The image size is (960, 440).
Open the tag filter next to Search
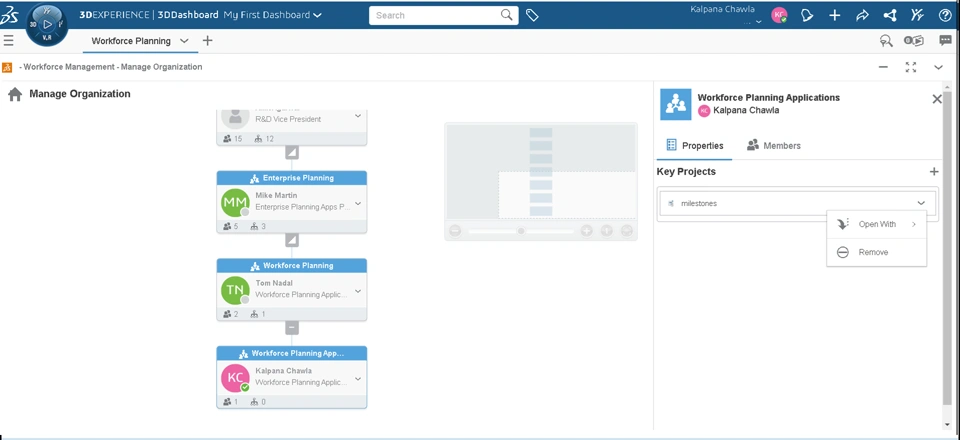coord(532,15)
